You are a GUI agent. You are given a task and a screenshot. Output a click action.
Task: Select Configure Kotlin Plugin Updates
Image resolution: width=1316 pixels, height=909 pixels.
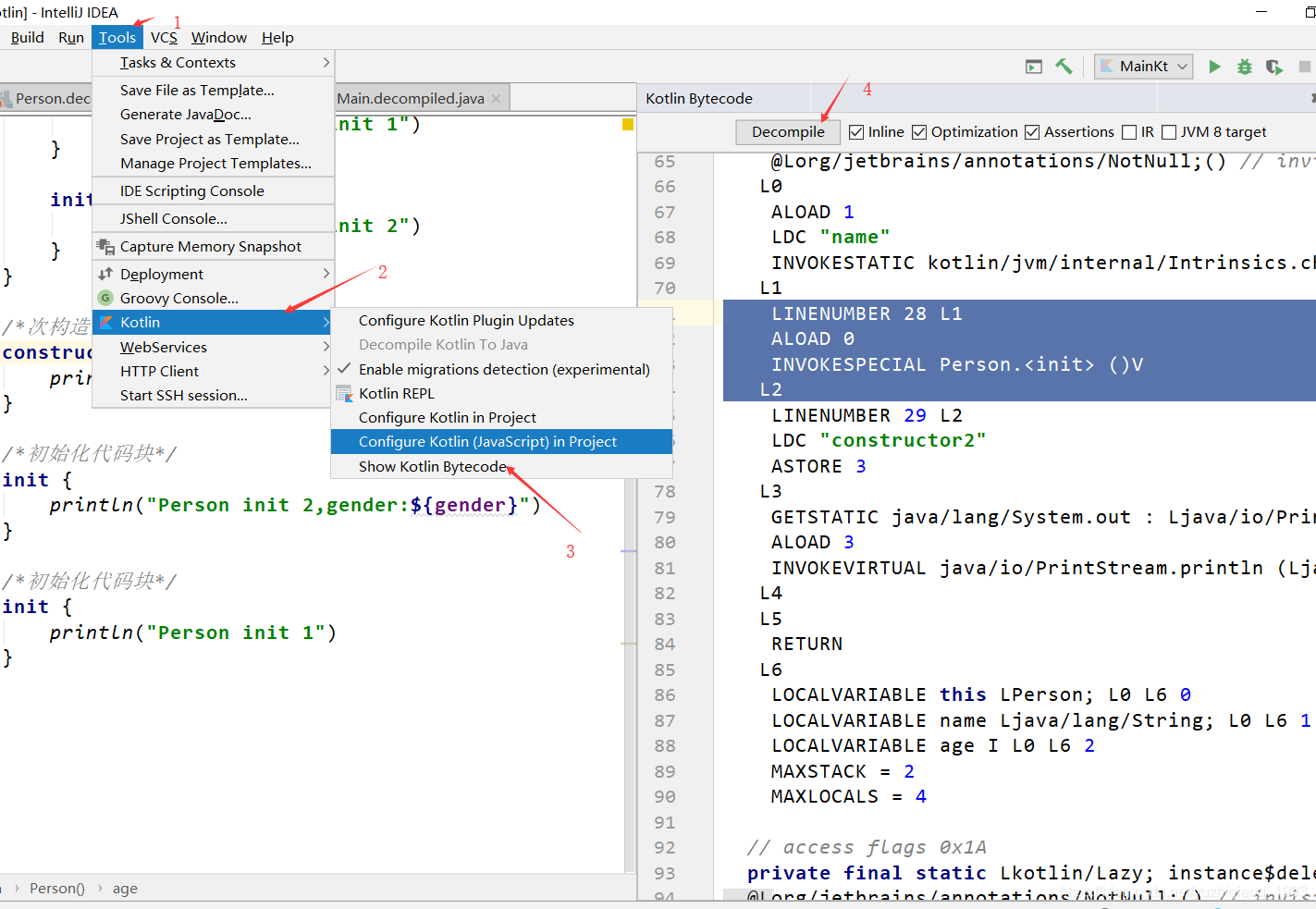[x=501, y=320]
